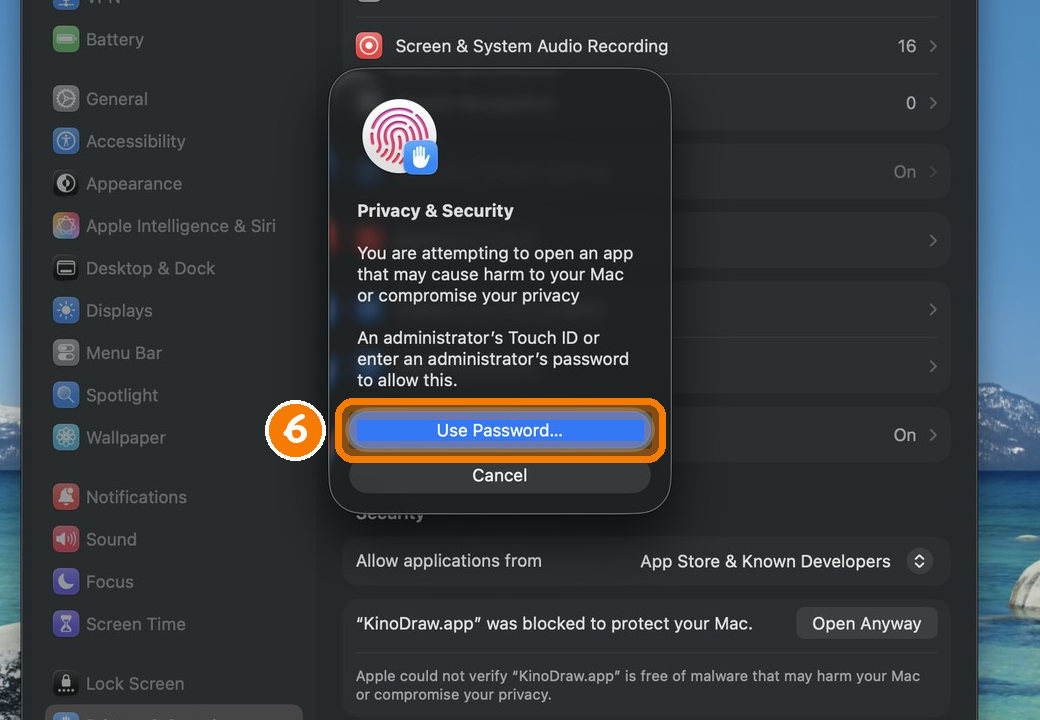1040x720 pixels.
Task: Cancel the Privacy & Security dialog
Action: [x=499, y=475]
